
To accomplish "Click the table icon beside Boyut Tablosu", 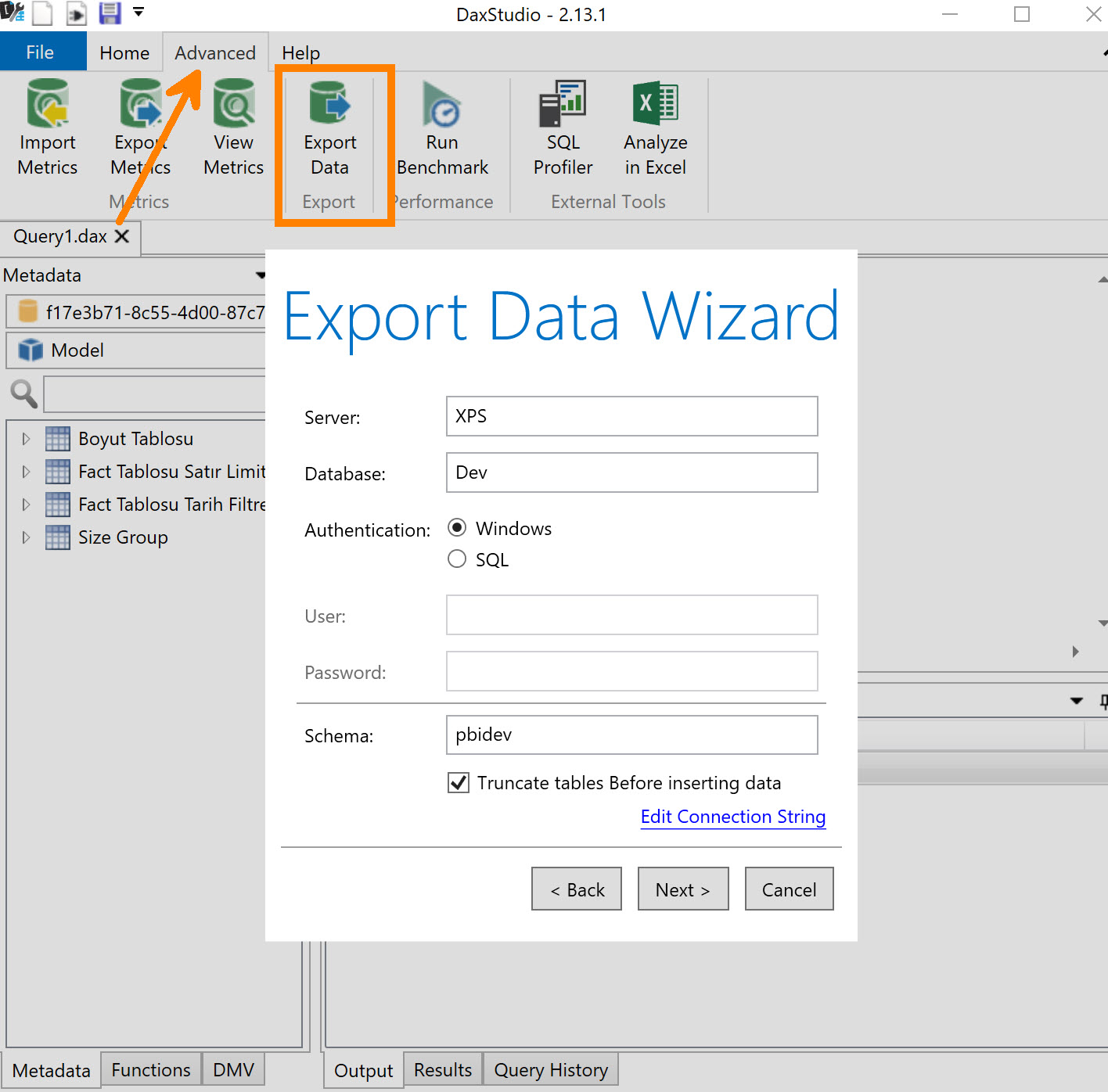I will coord(57,439).
